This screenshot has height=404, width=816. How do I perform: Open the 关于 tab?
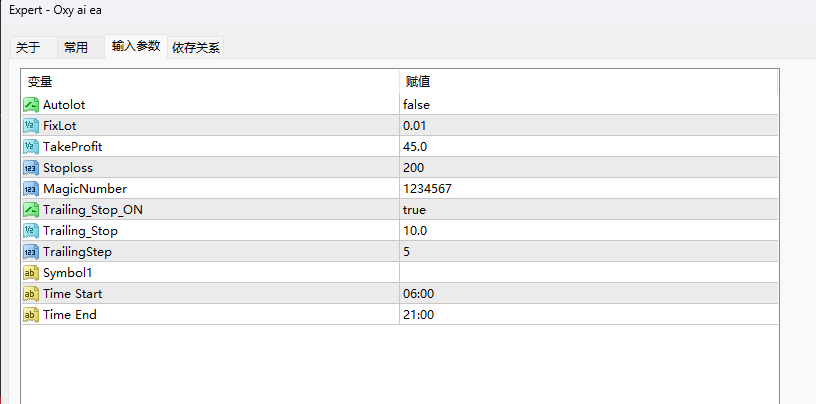click(28, 47)
